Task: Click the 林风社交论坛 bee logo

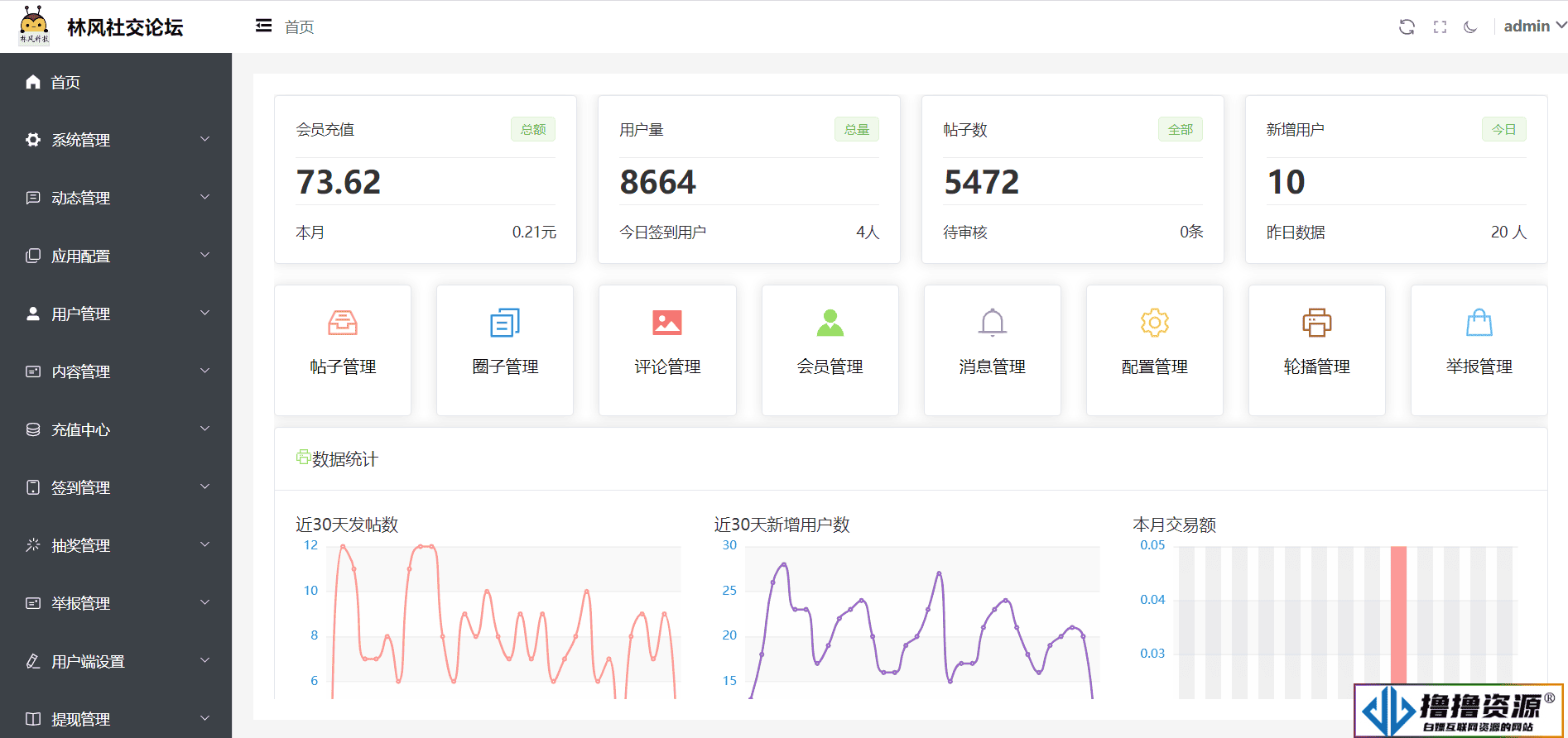Action: (x=34, y=26)
